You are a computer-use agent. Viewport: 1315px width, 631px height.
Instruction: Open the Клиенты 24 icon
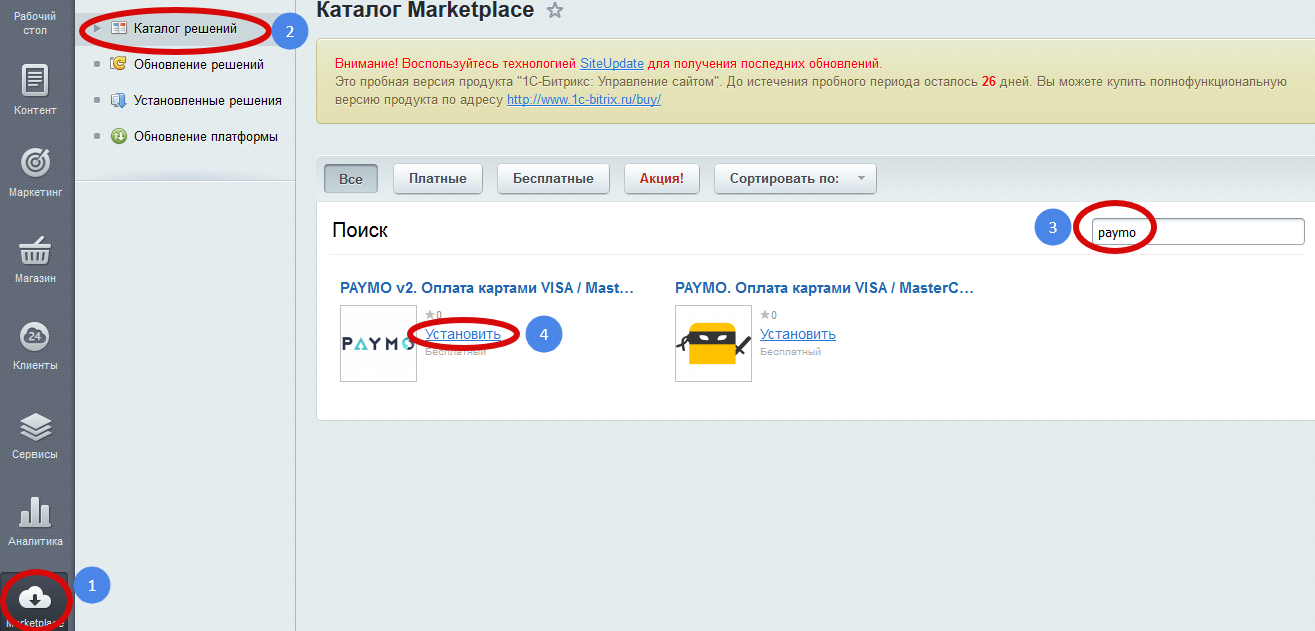click(x=35, y=336)
